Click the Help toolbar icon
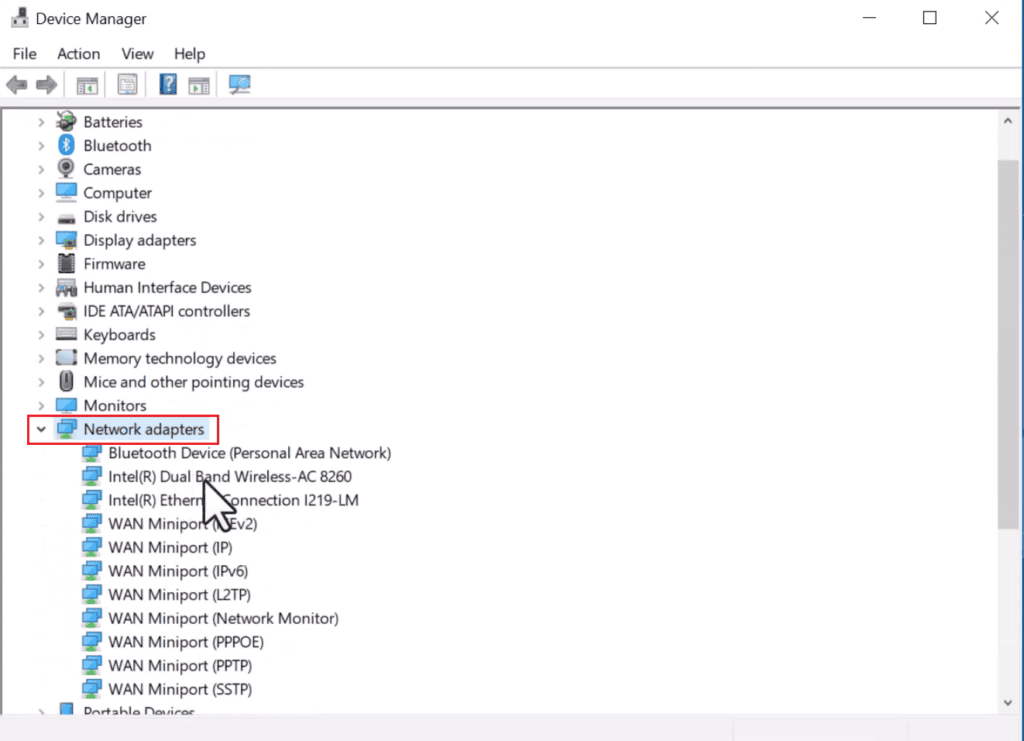Viewport: 1024px width, 741px height. tap(167, 84)
